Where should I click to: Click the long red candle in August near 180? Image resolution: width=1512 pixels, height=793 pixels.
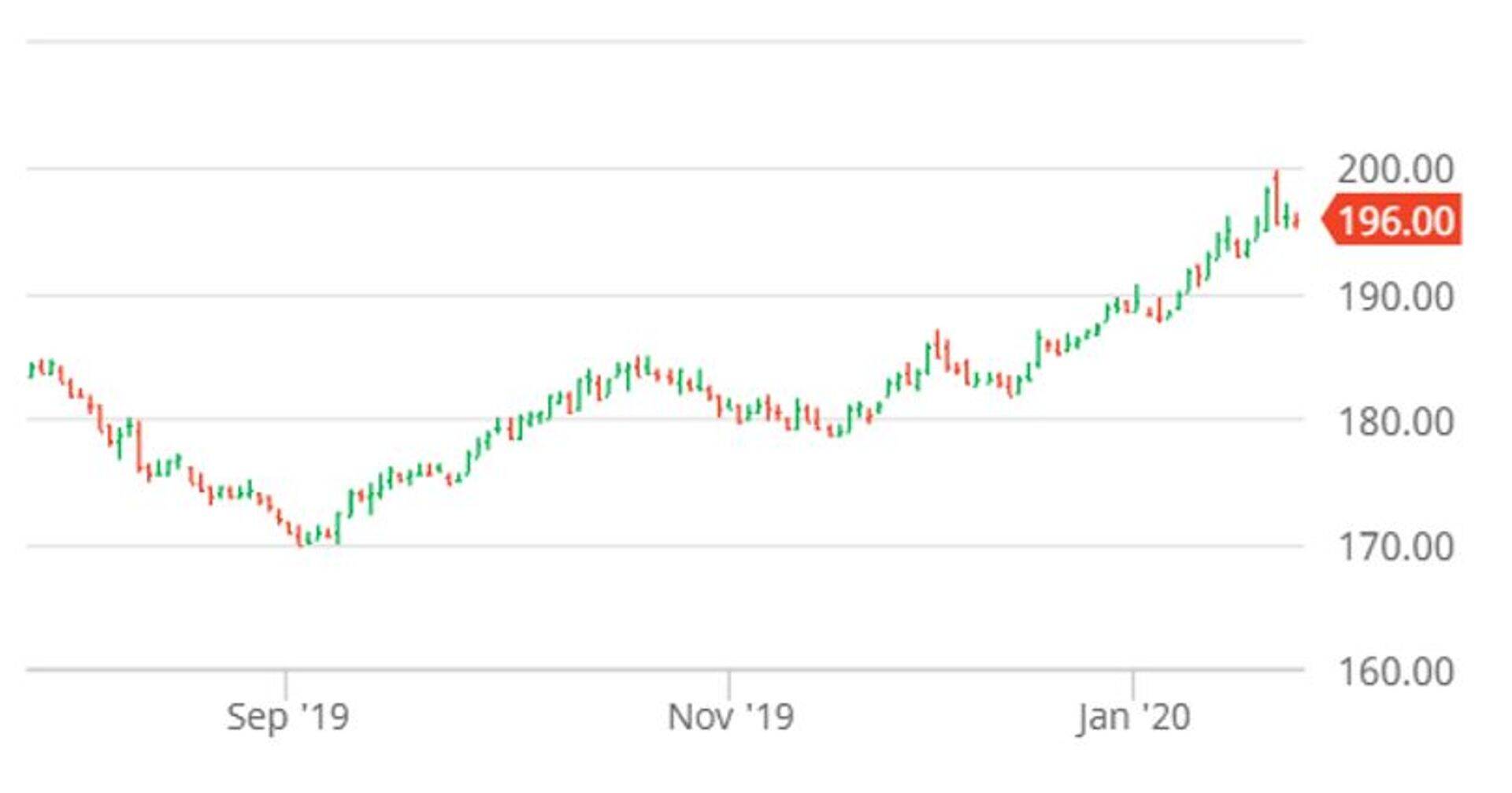click(139, 445)
